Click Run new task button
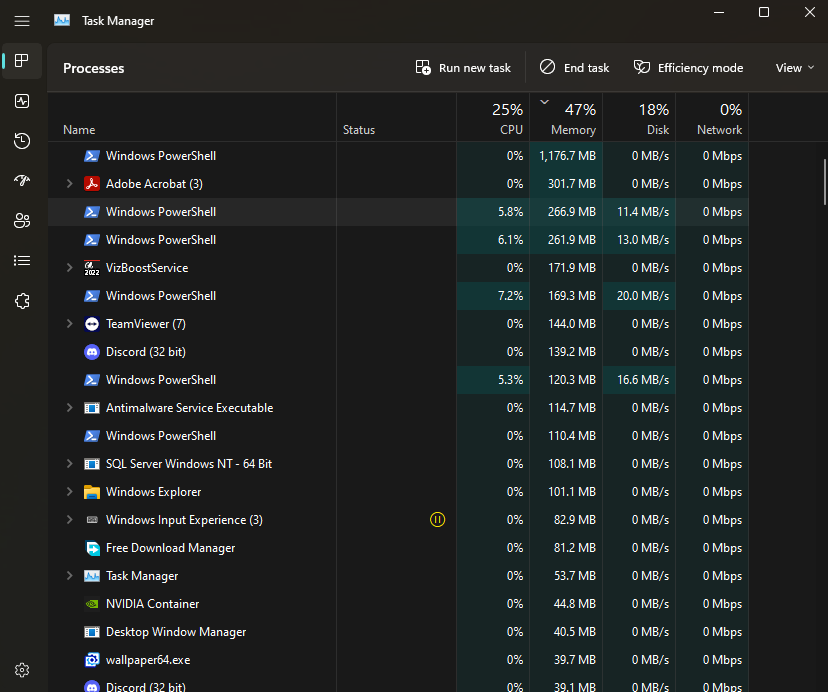This screenshot has width=828, height=692. coord(463,68)
